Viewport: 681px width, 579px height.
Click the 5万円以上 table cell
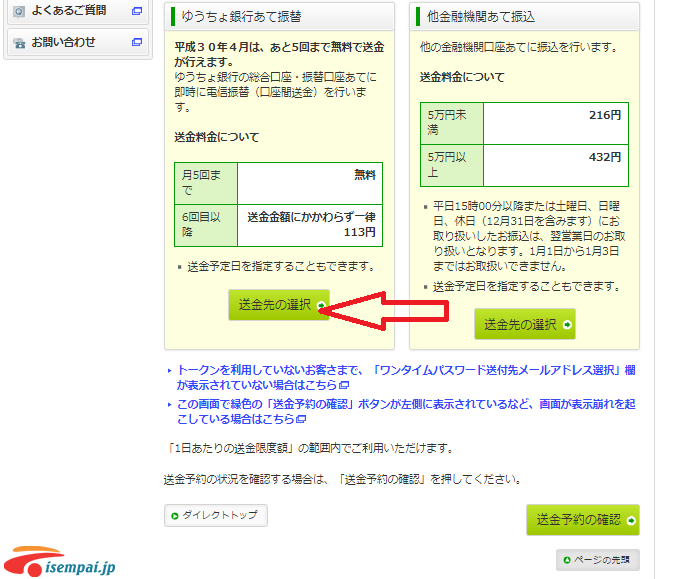(452, 165)
